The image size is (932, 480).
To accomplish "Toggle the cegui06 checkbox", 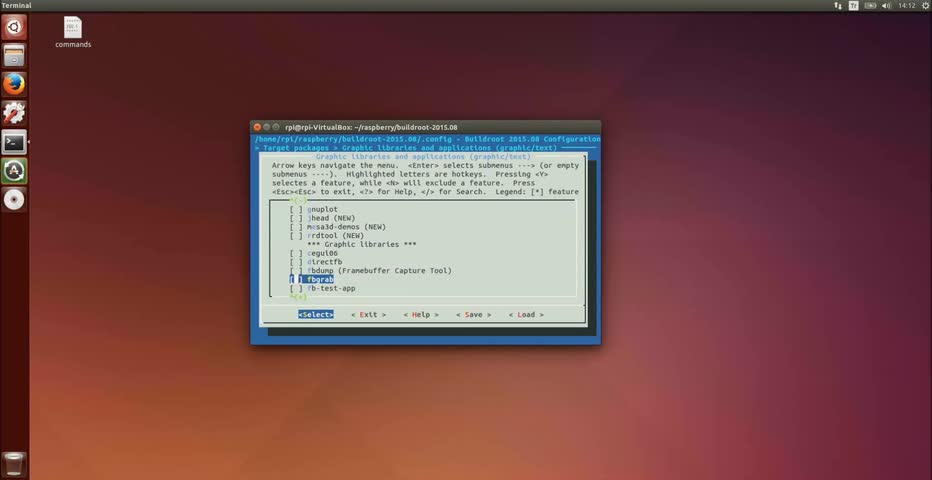I will pos(296,253).
